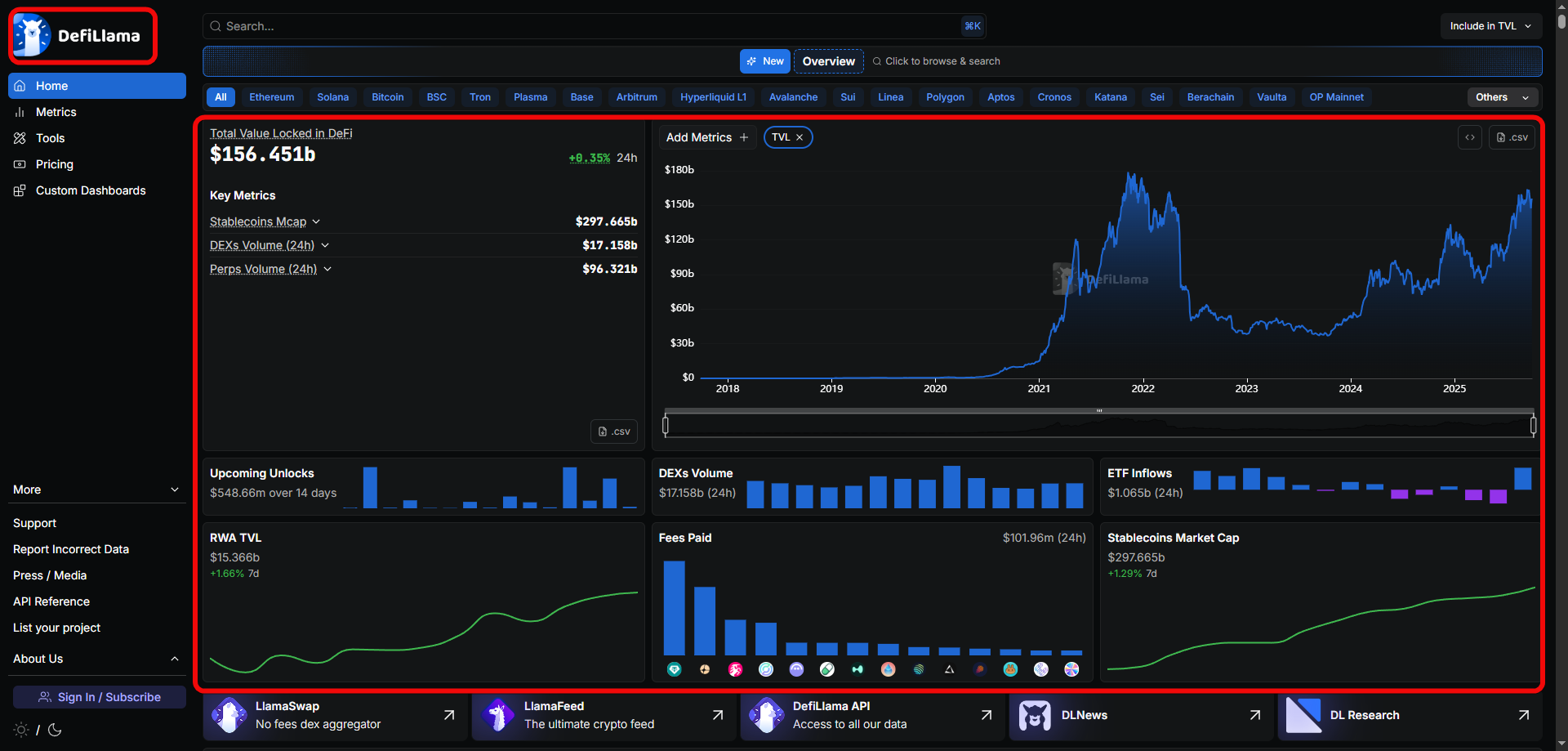The height and width of the screenshot is (751, 1568).
Task: Download key metrics .csv file
Action: 614,431
